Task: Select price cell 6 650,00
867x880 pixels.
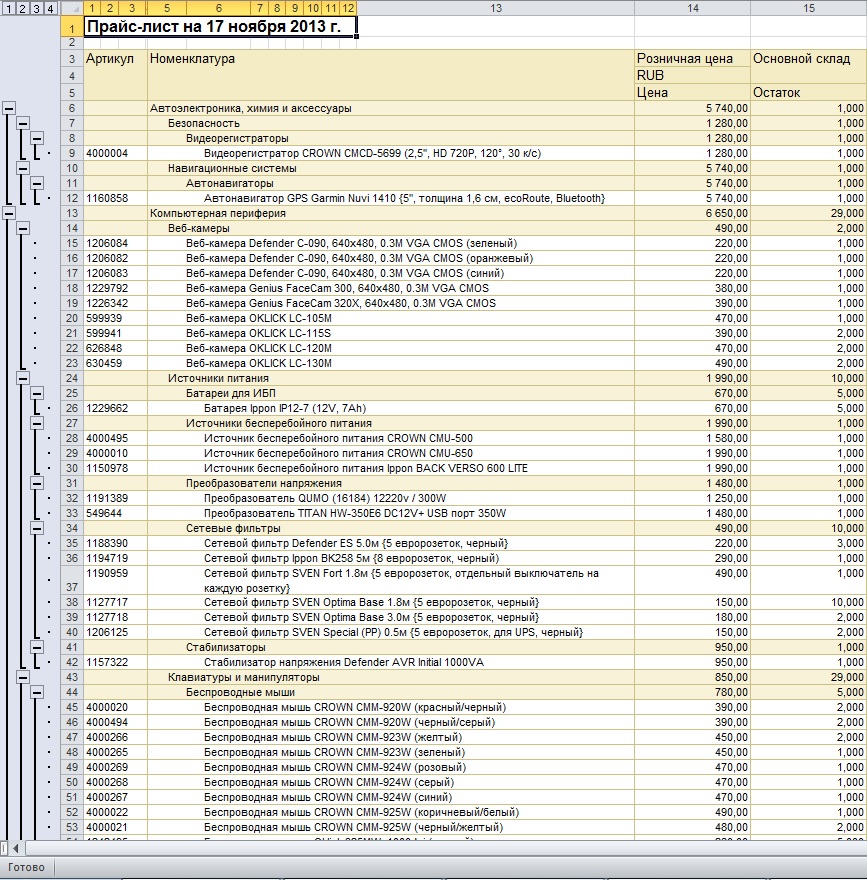Action: pyautogui.click(x=692, y=213)
